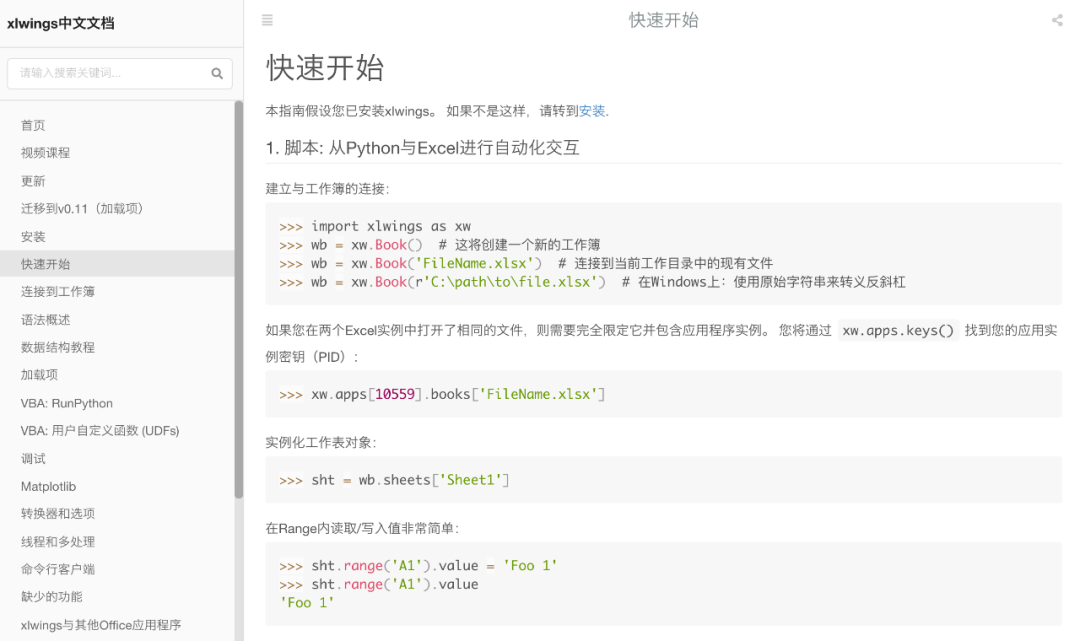The image size is (1080, 641).
Task: Go to 视频课程 in the sidebar
Action: pos(45,153)
